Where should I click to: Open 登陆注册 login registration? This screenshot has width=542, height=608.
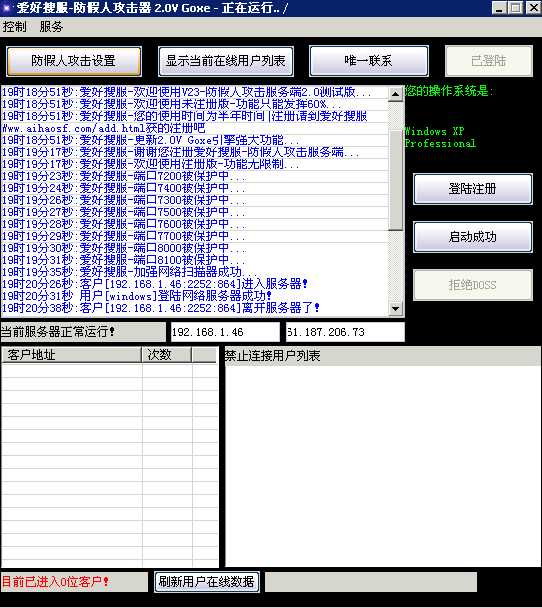(x=473, y=189)
